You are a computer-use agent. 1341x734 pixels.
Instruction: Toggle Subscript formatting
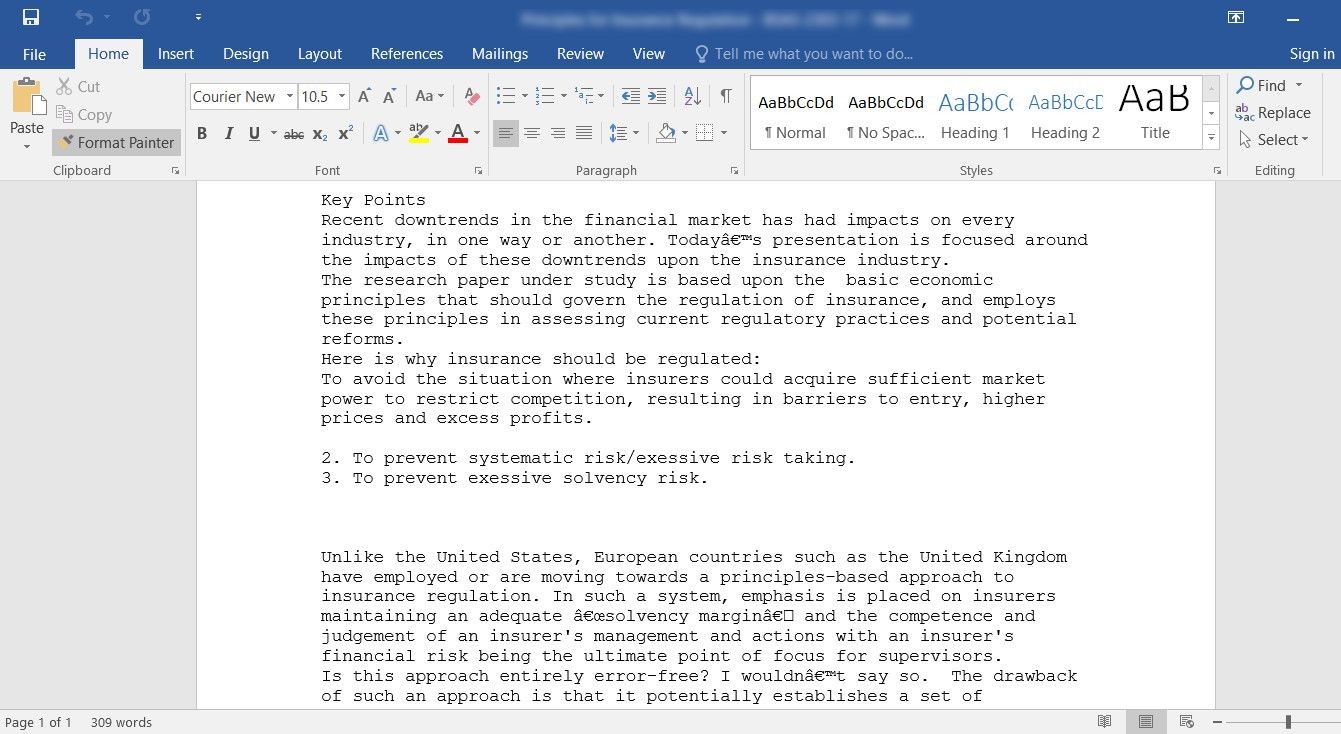point(320,133)
